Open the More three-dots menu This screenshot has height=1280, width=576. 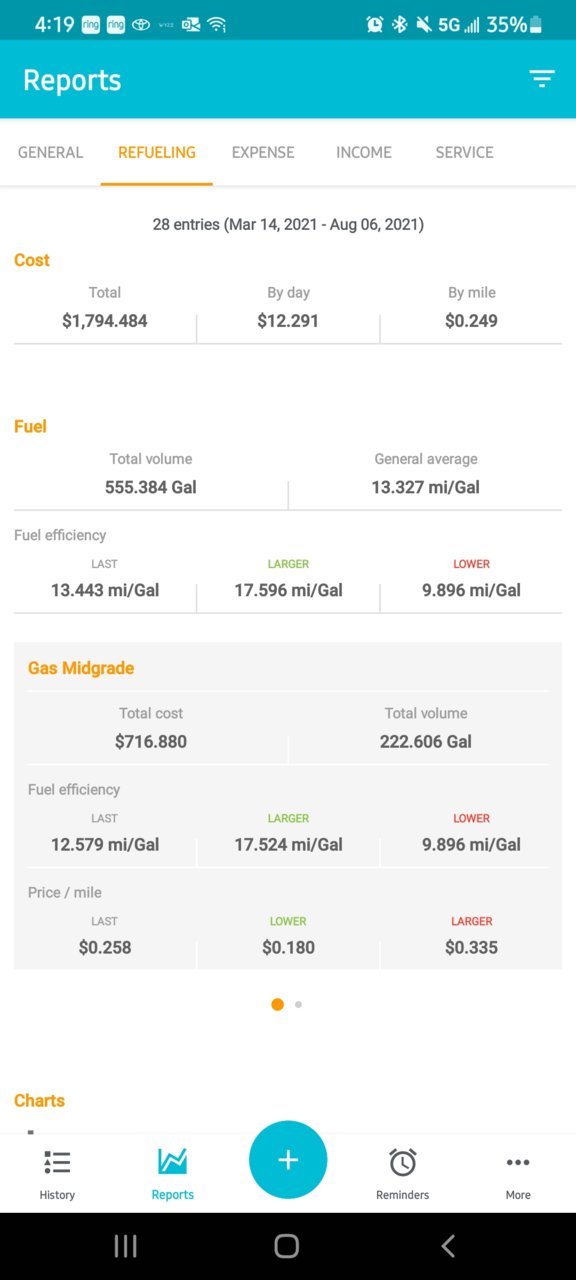[x=518, y=1162]
